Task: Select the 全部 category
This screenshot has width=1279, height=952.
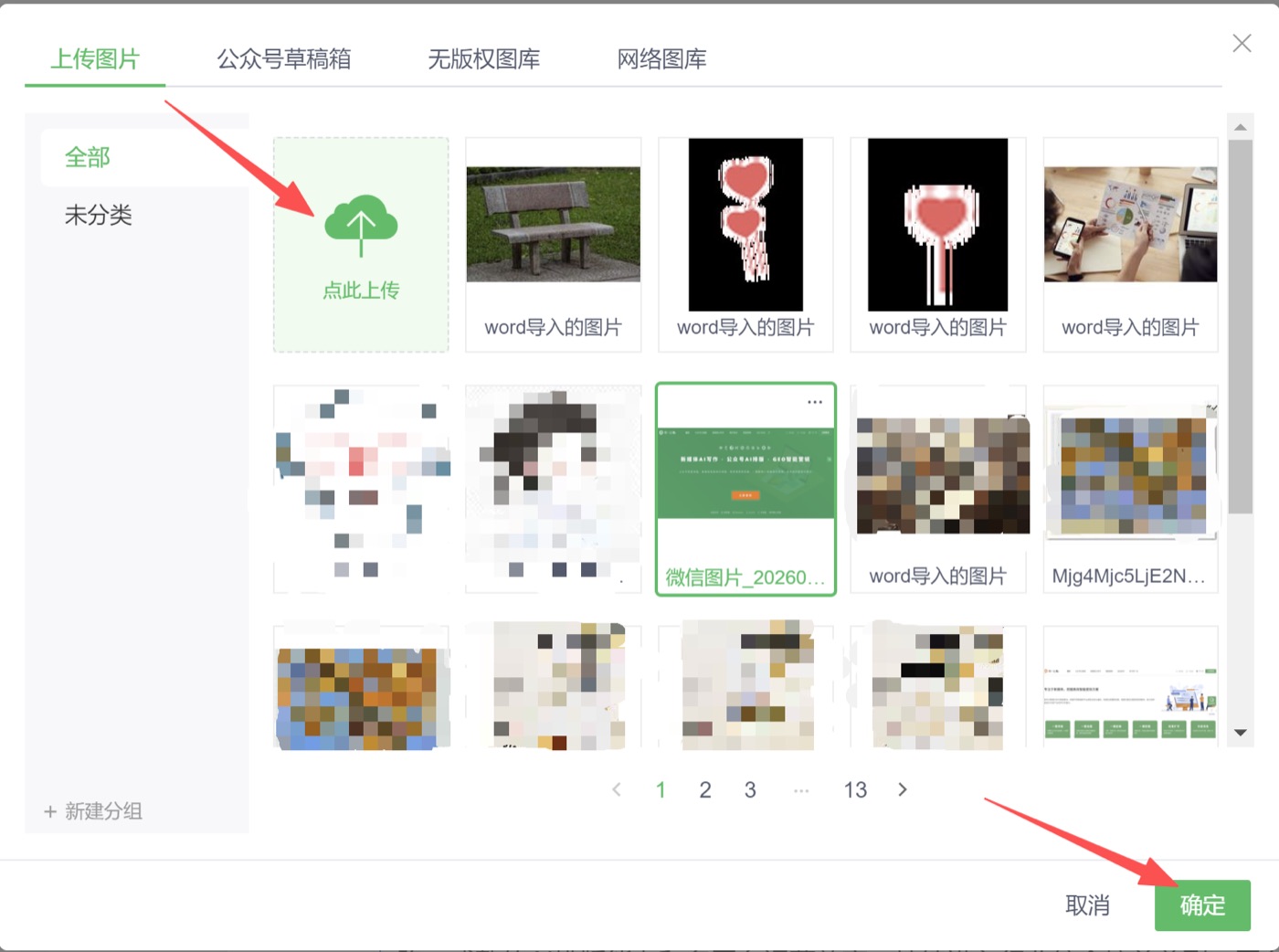Action: pos(145,157)
